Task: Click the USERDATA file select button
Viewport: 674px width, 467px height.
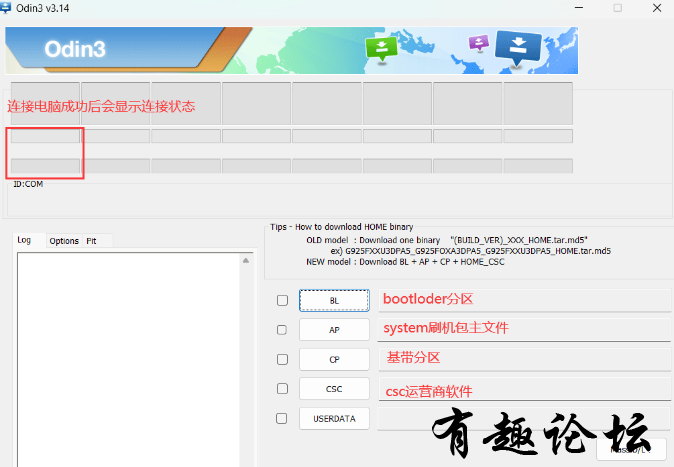Action: (x=334, y=418)
